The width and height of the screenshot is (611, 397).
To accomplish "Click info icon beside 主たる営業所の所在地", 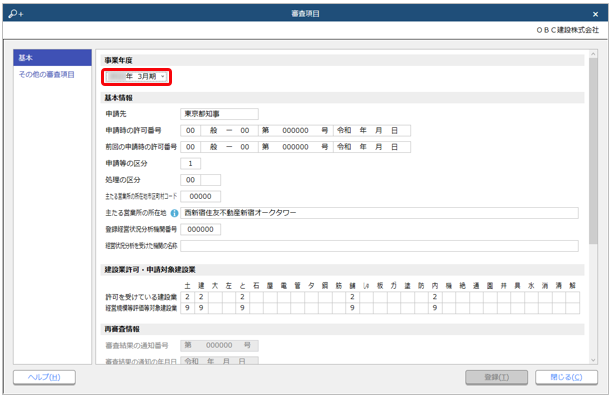I will coord(174,213).
